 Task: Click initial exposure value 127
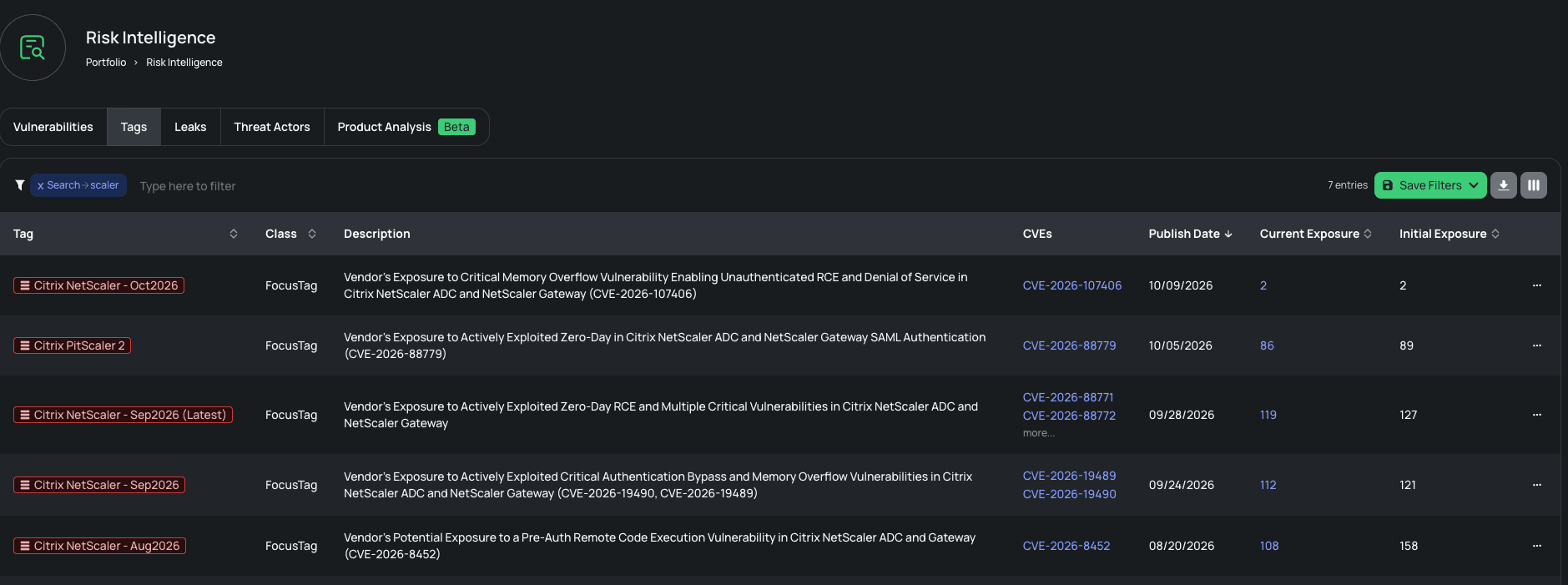(1409, 415)
